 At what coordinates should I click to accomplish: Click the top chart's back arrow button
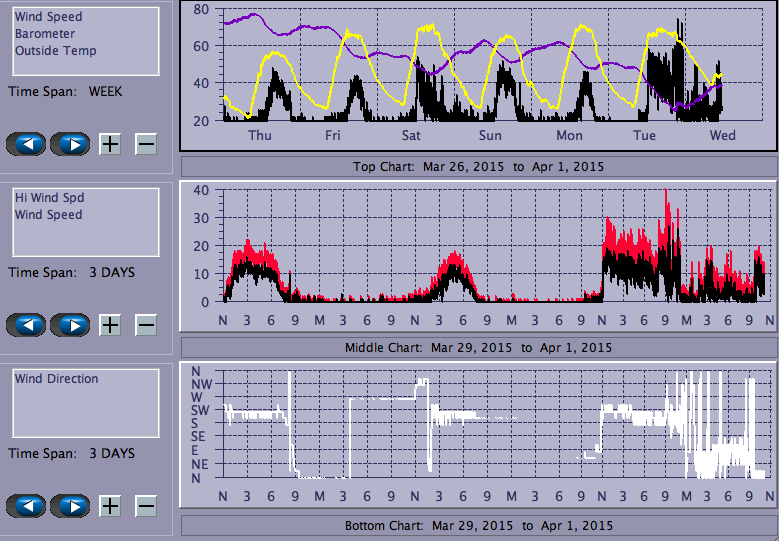[26, 144]
